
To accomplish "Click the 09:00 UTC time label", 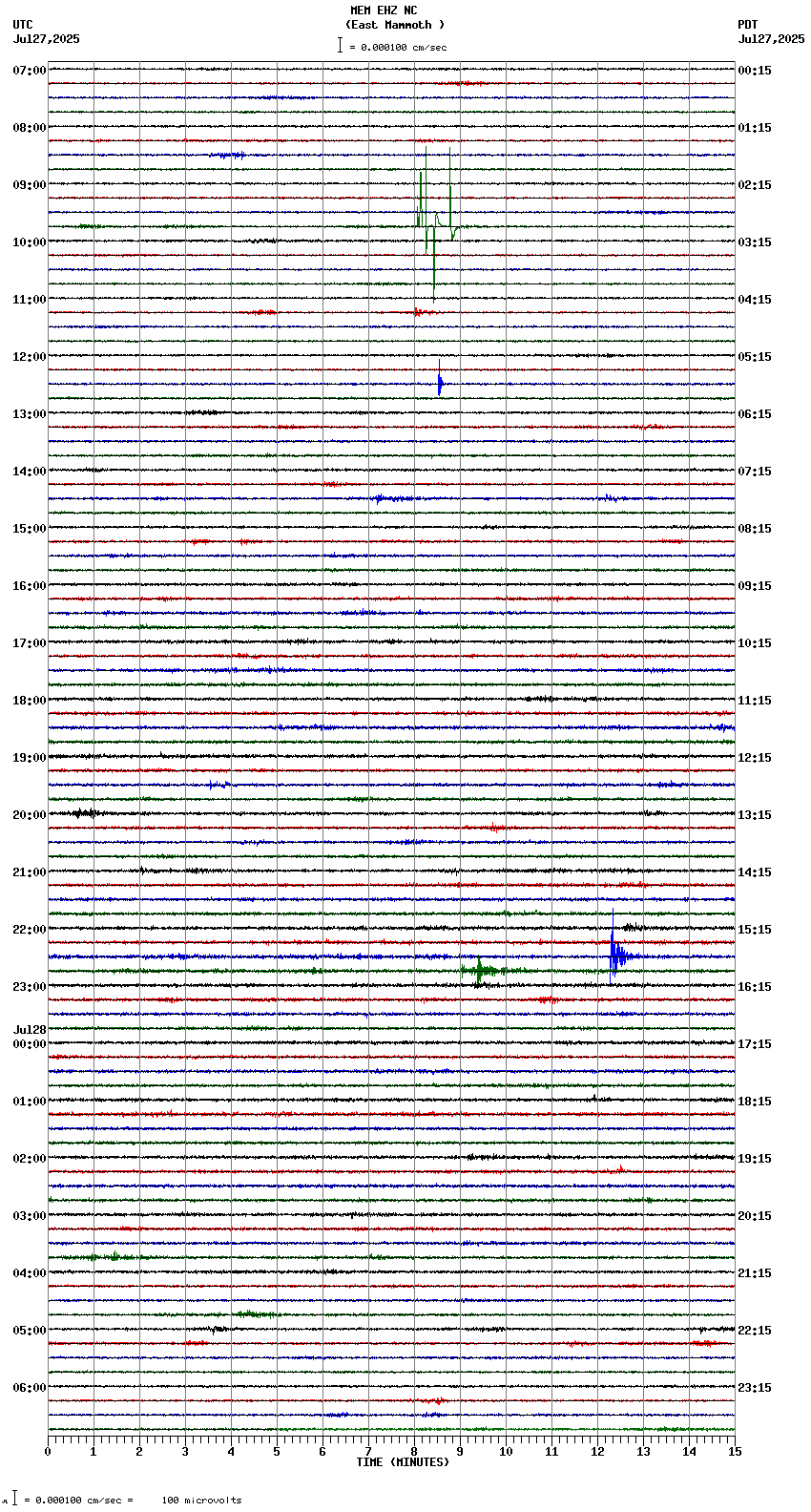I will point(30,185).
